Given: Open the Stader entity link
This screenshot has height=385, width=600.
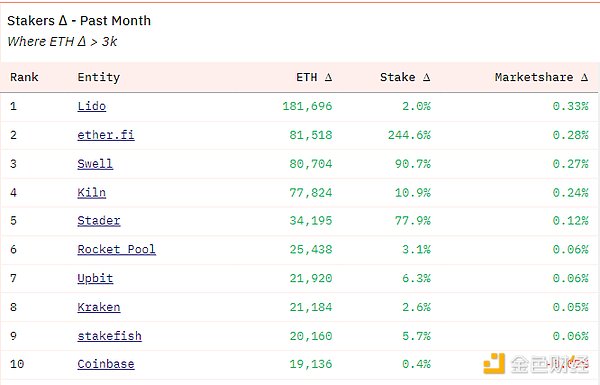Looking at the screenshot, I should pos(99,221).
